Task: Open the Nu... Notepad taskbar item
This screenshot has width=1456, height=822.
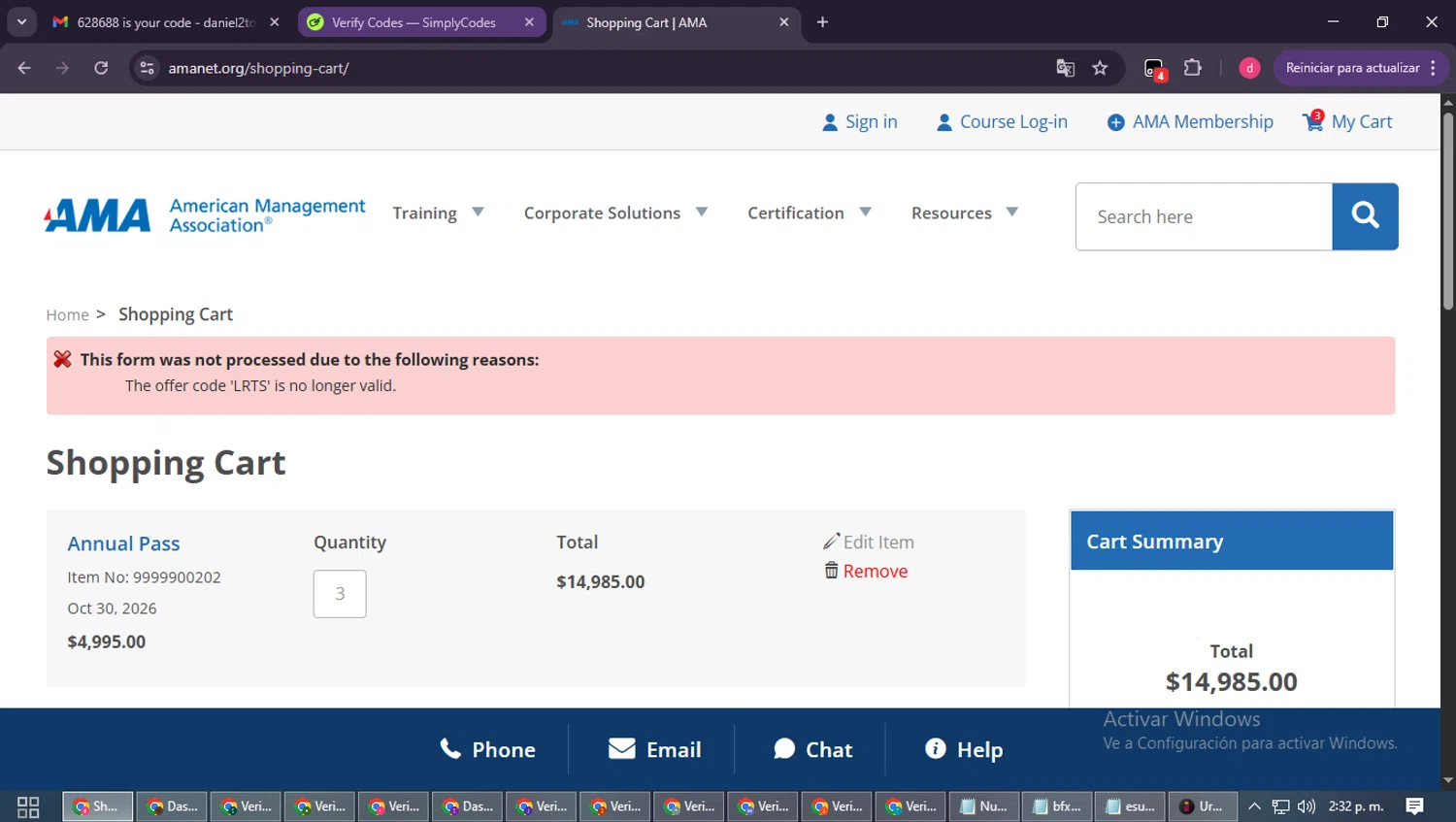Action: point(983,806)
